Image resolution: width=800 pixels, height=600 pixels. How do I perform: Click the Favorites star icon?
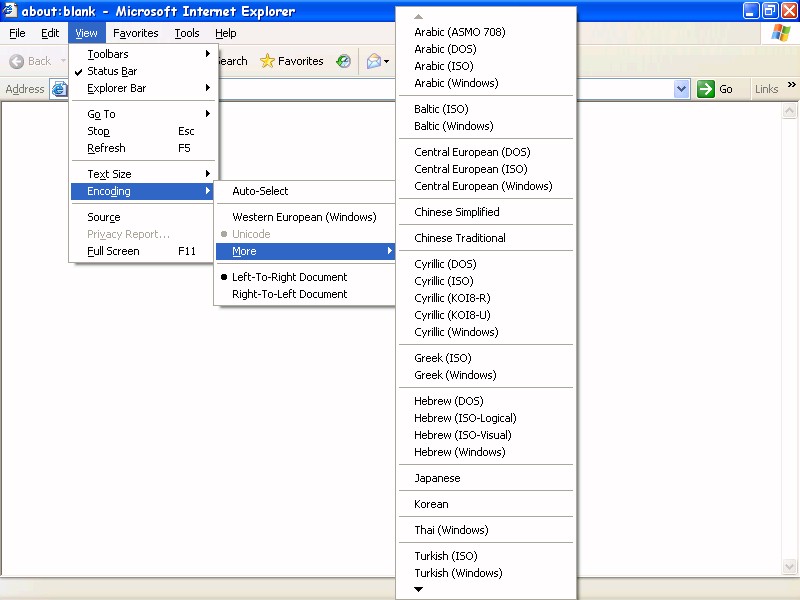click(x=267, y=61)
